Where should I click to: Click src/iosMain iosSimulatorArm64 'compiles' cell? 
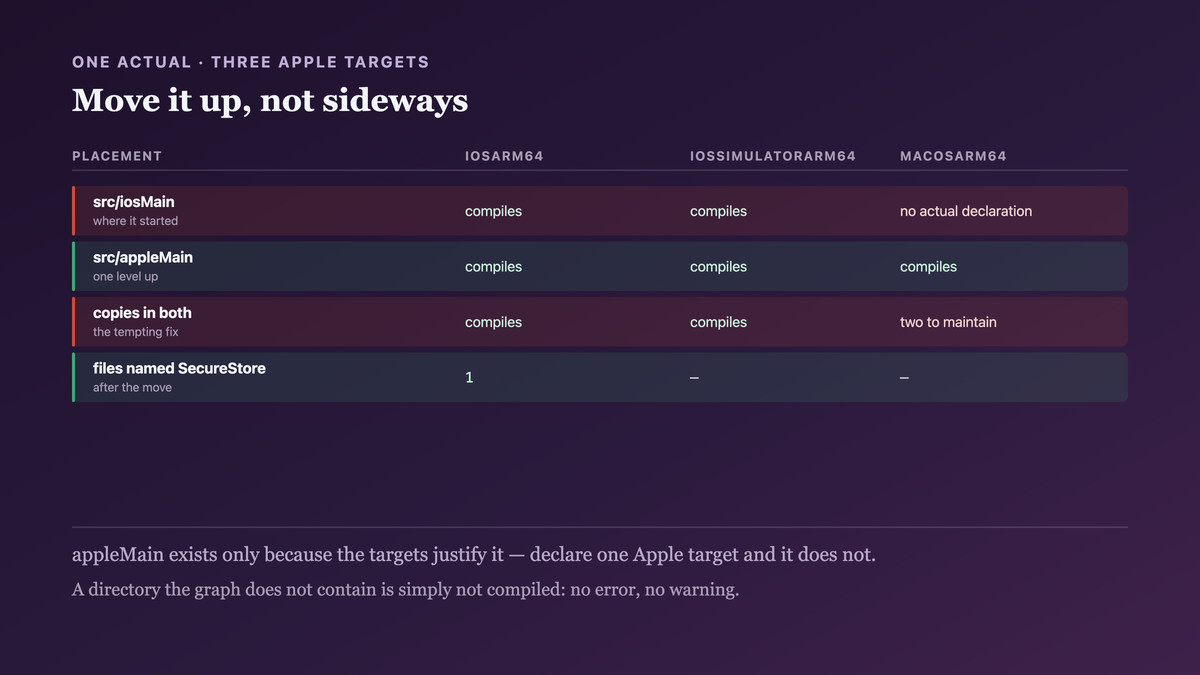pyautogui.click(x=718, y=211)
